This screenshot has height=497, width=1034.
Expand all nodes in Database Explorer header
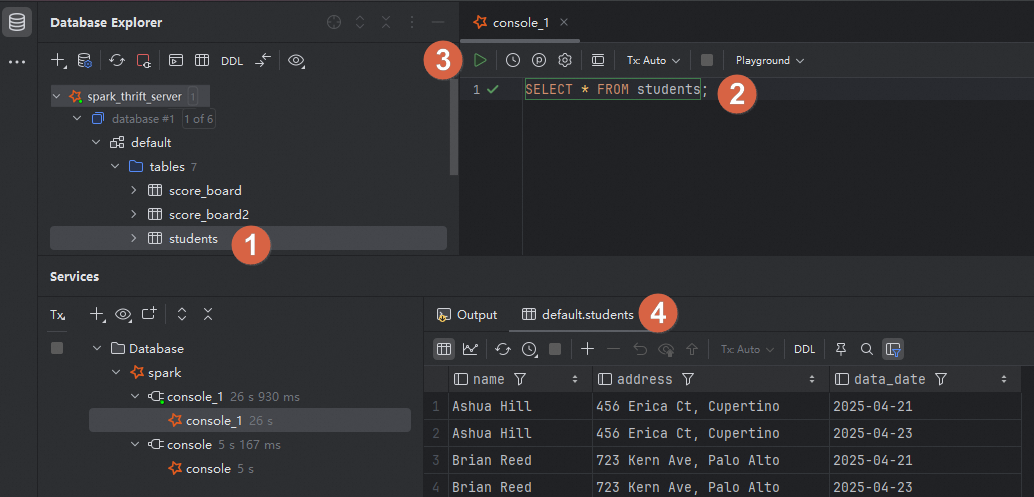pos(360,22)
